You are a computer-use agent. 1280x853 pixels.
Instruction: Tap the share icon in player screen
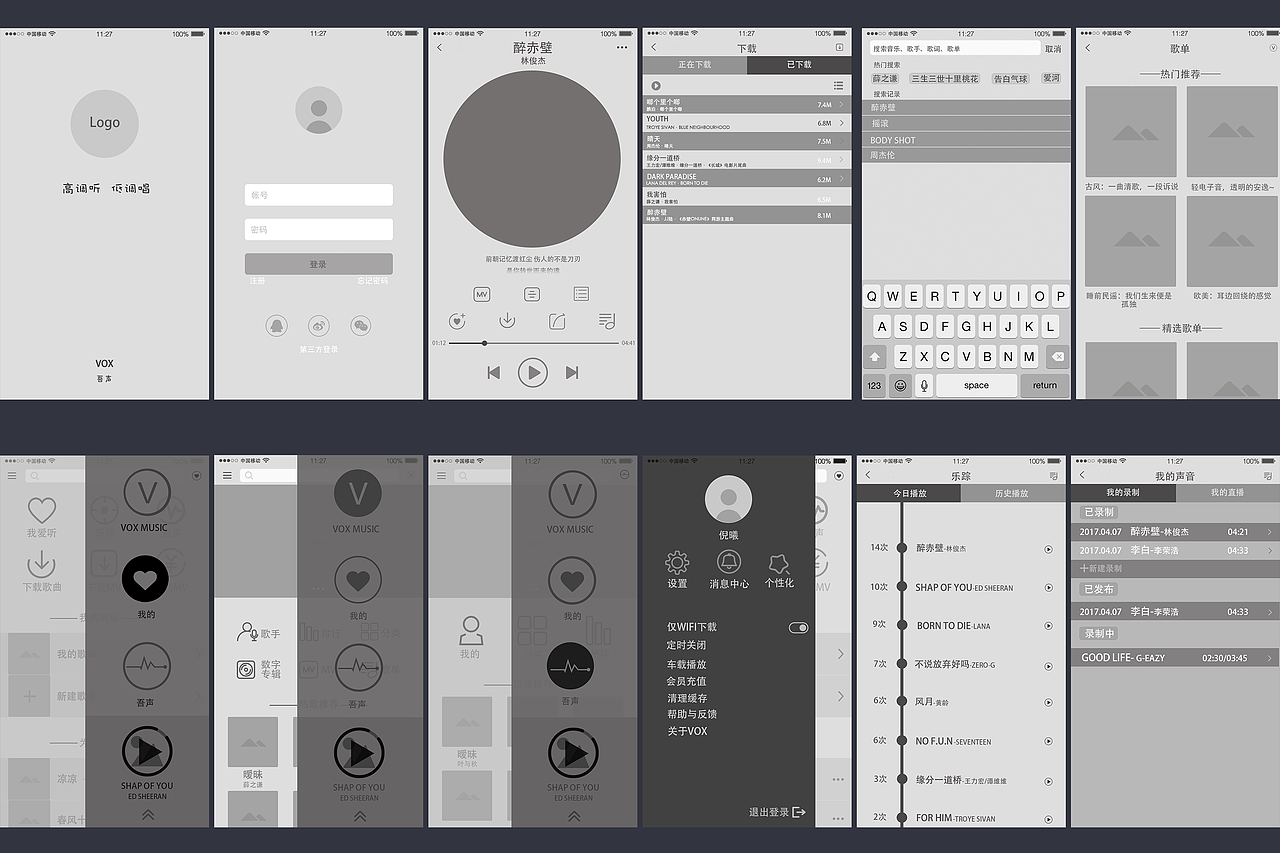point(557,321)
